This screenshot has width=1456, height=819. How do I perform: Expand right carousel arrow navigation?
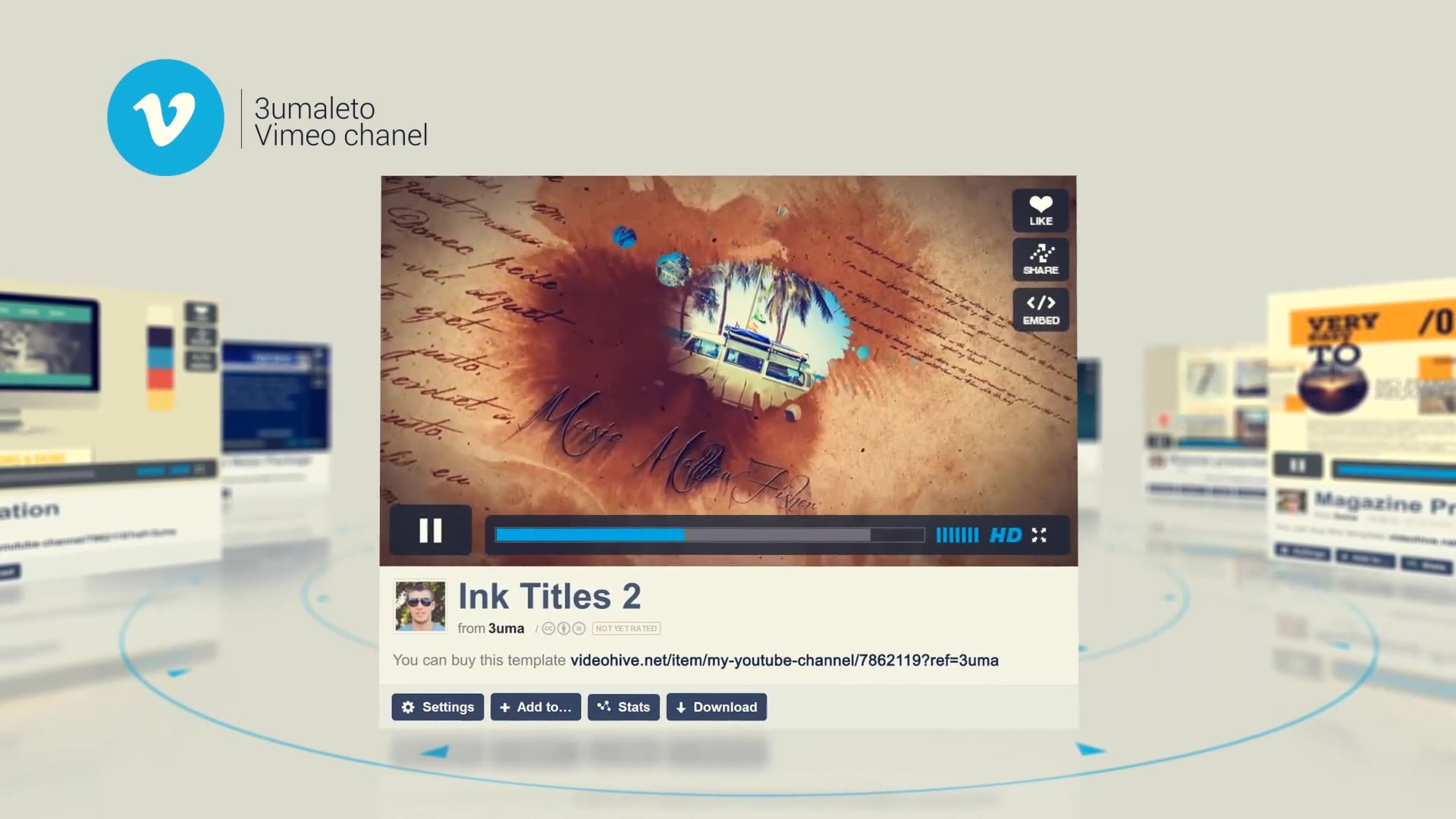pos(1091,749)
